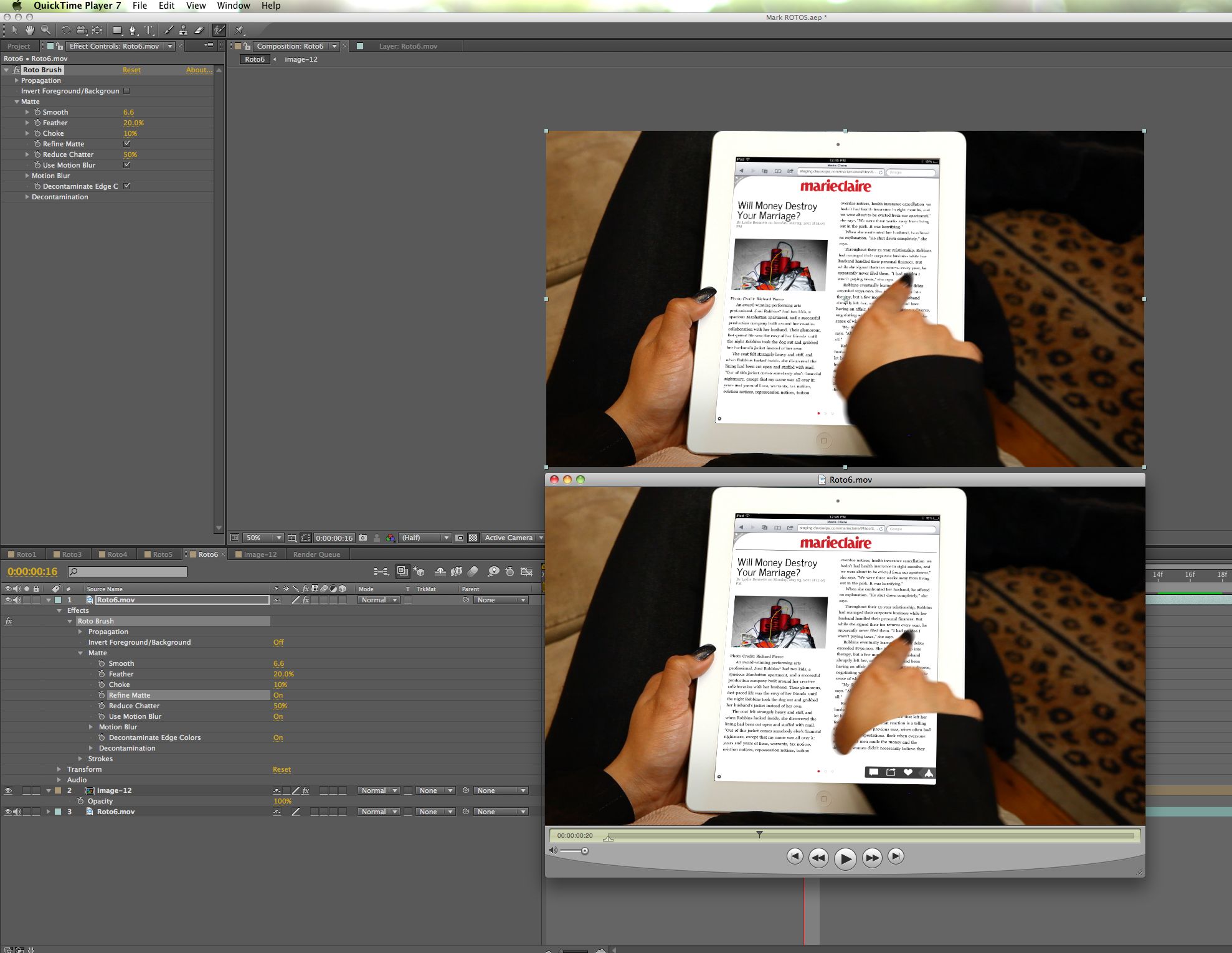Open the File menu
Image resolution: width=1232 pixels, height=953 pixels.
point(140,6)
